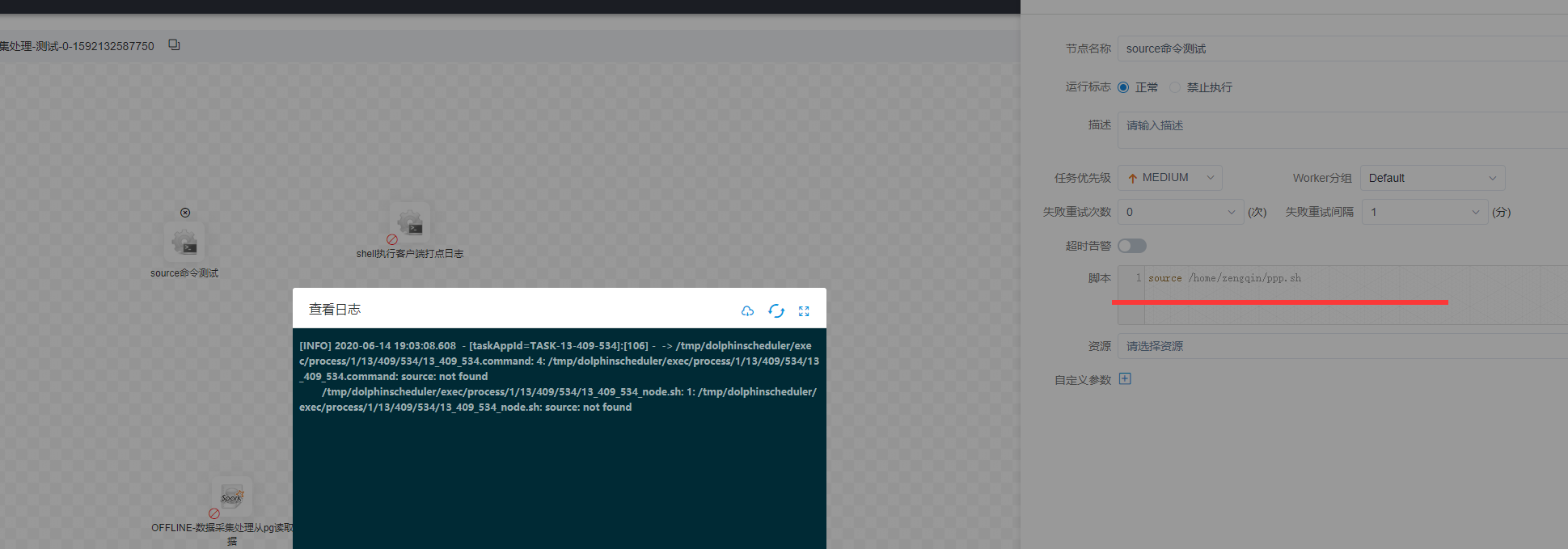
Task: Click the copy icon beside workflow name
Action: point(174,45)
